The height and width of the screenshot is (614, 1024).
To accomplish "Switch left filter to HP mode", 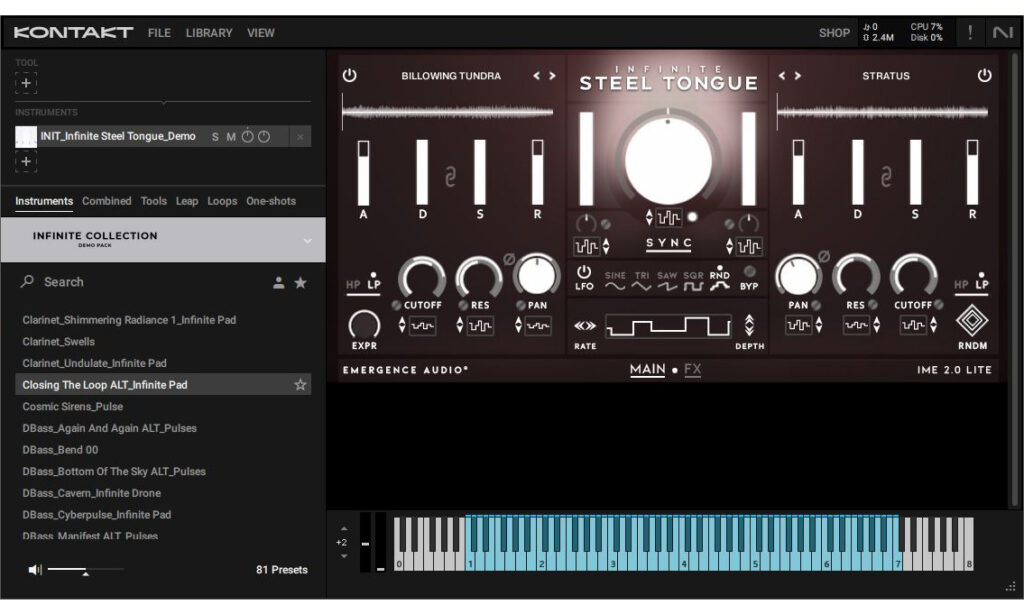I will pos(353,285).
